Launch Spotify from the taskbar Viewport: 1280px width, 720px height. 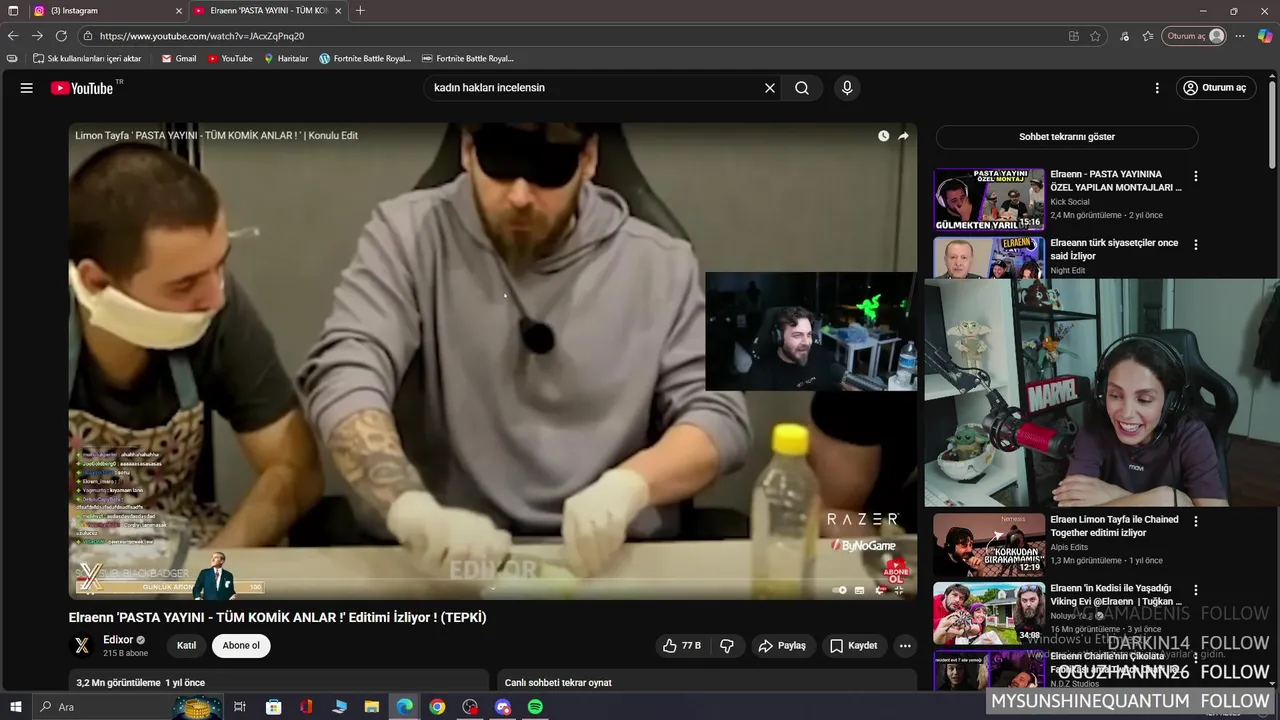535,707
